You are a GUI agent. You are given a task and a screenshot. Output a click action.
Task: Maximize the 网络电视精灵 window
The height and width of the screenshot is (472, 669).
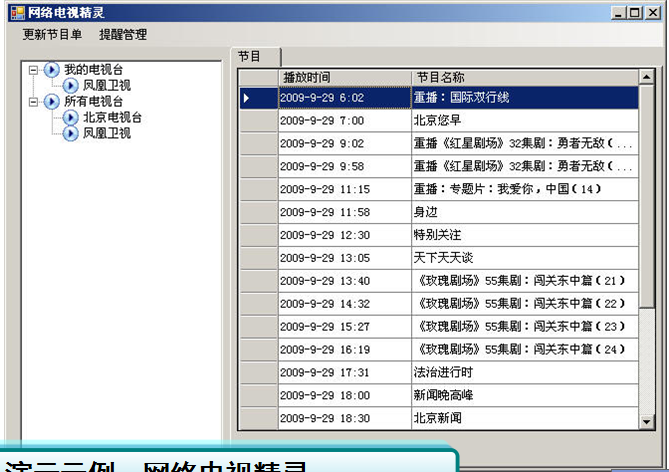click(635, 13)
